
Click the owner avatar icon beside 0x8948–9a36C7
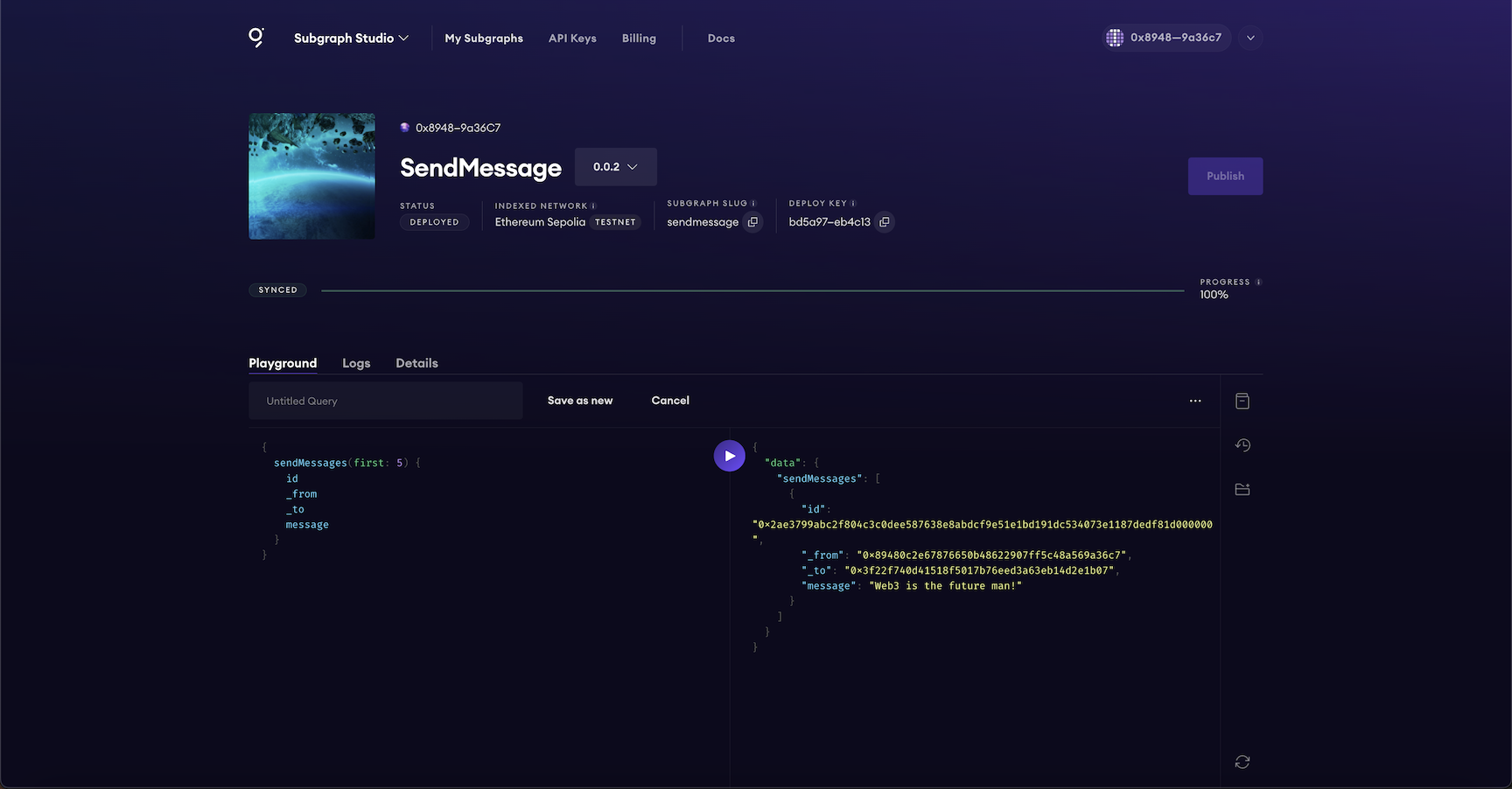pos(405,128)
